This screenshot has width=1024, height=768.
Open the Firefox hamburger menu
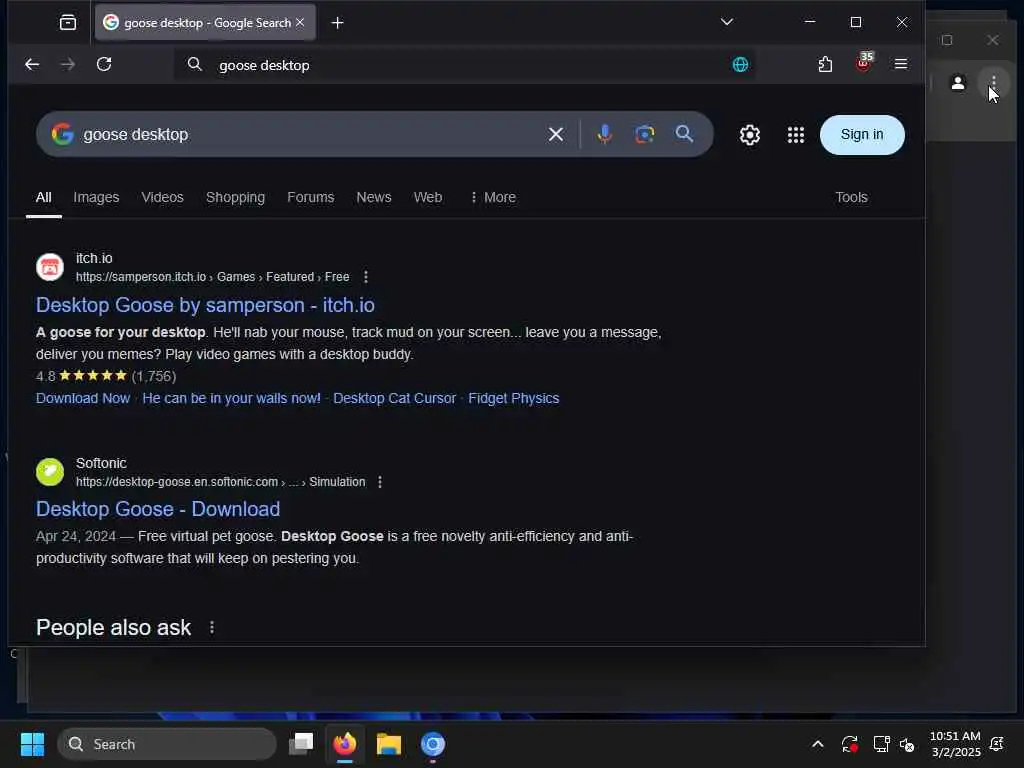click(901, 64)
